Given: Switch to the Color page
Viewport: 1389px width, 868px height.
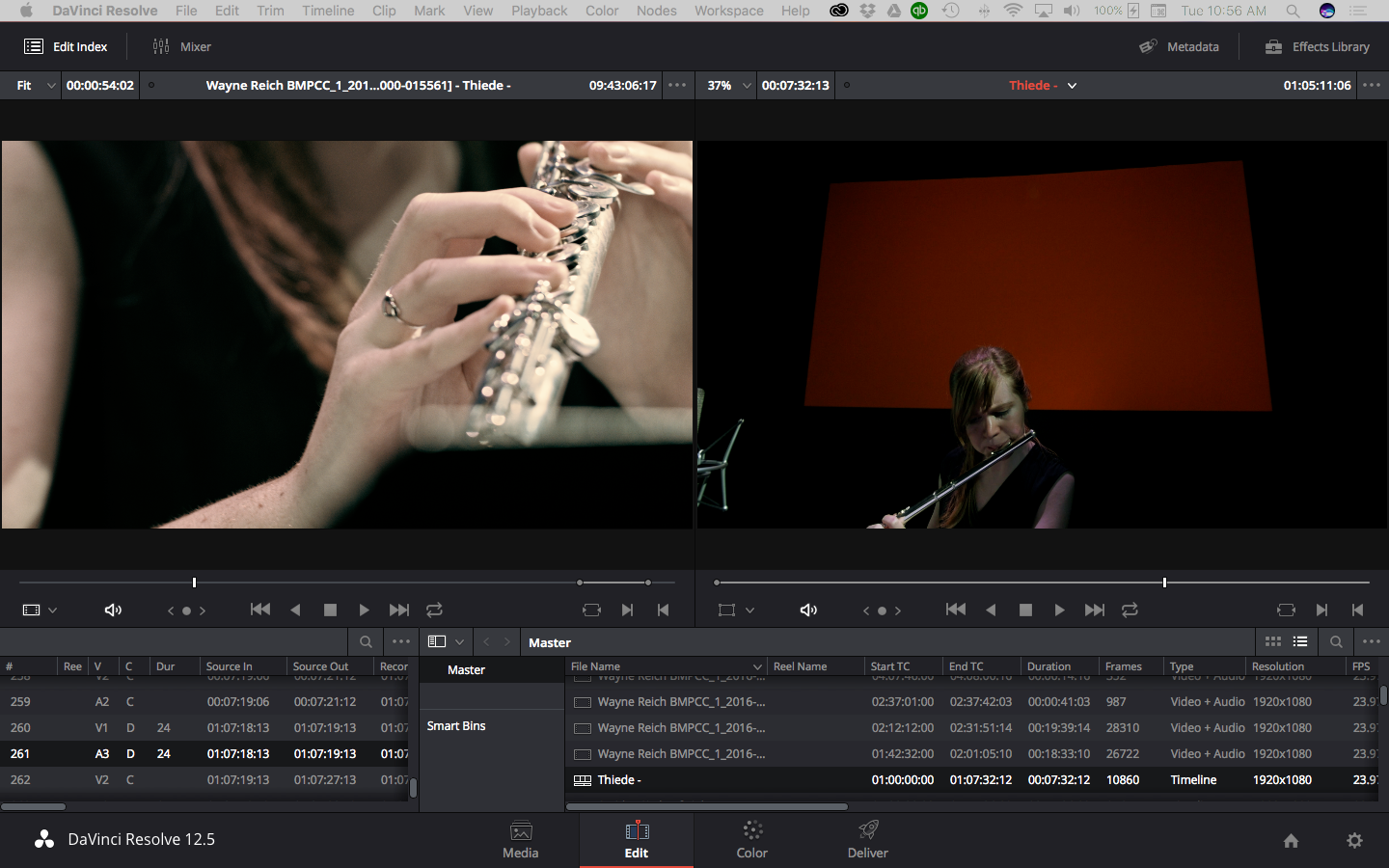Looking at the screenshot, I should [752, 839].
